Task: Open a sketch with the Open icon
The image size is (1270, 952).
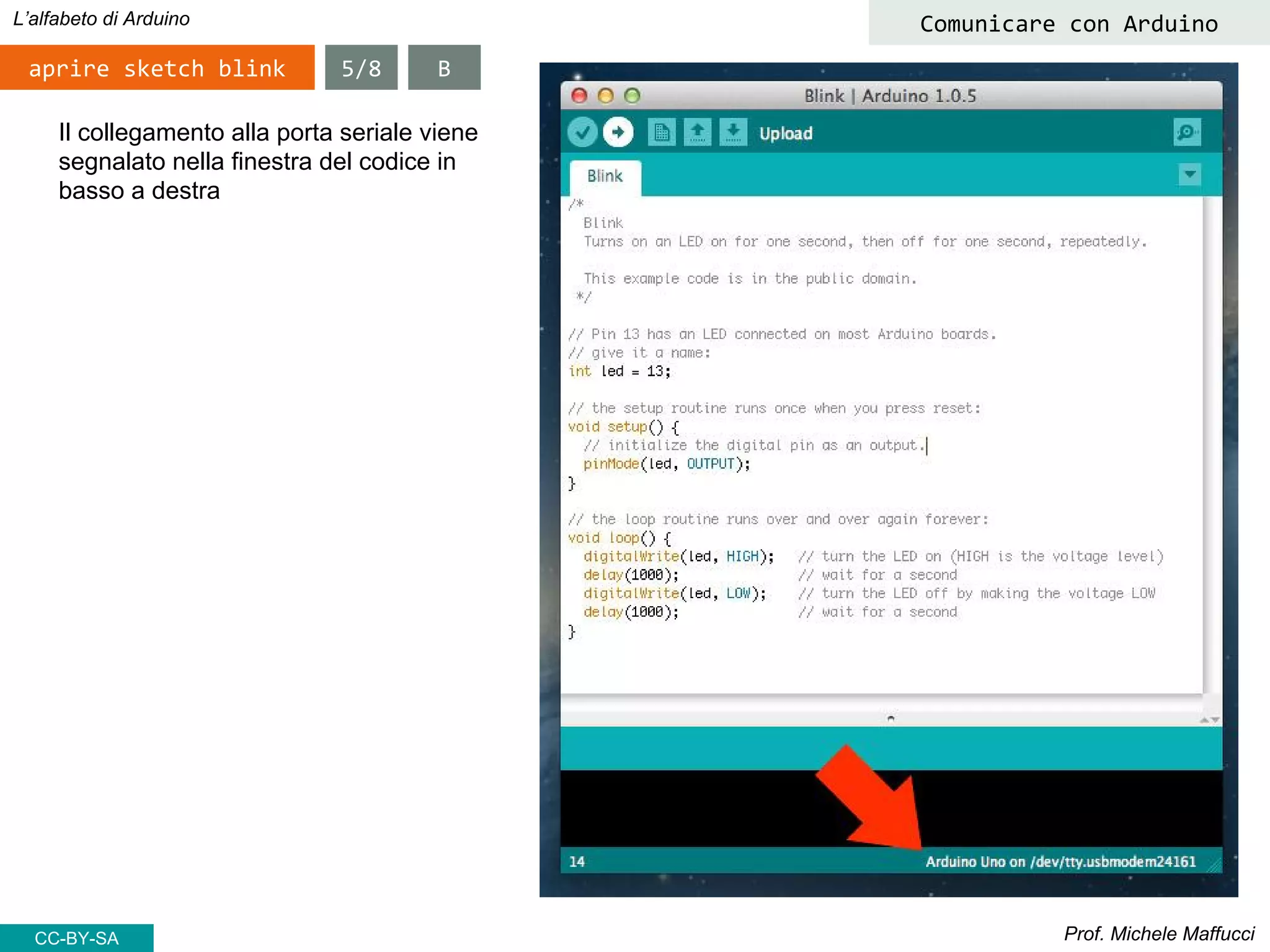Action: pos(697,132)
